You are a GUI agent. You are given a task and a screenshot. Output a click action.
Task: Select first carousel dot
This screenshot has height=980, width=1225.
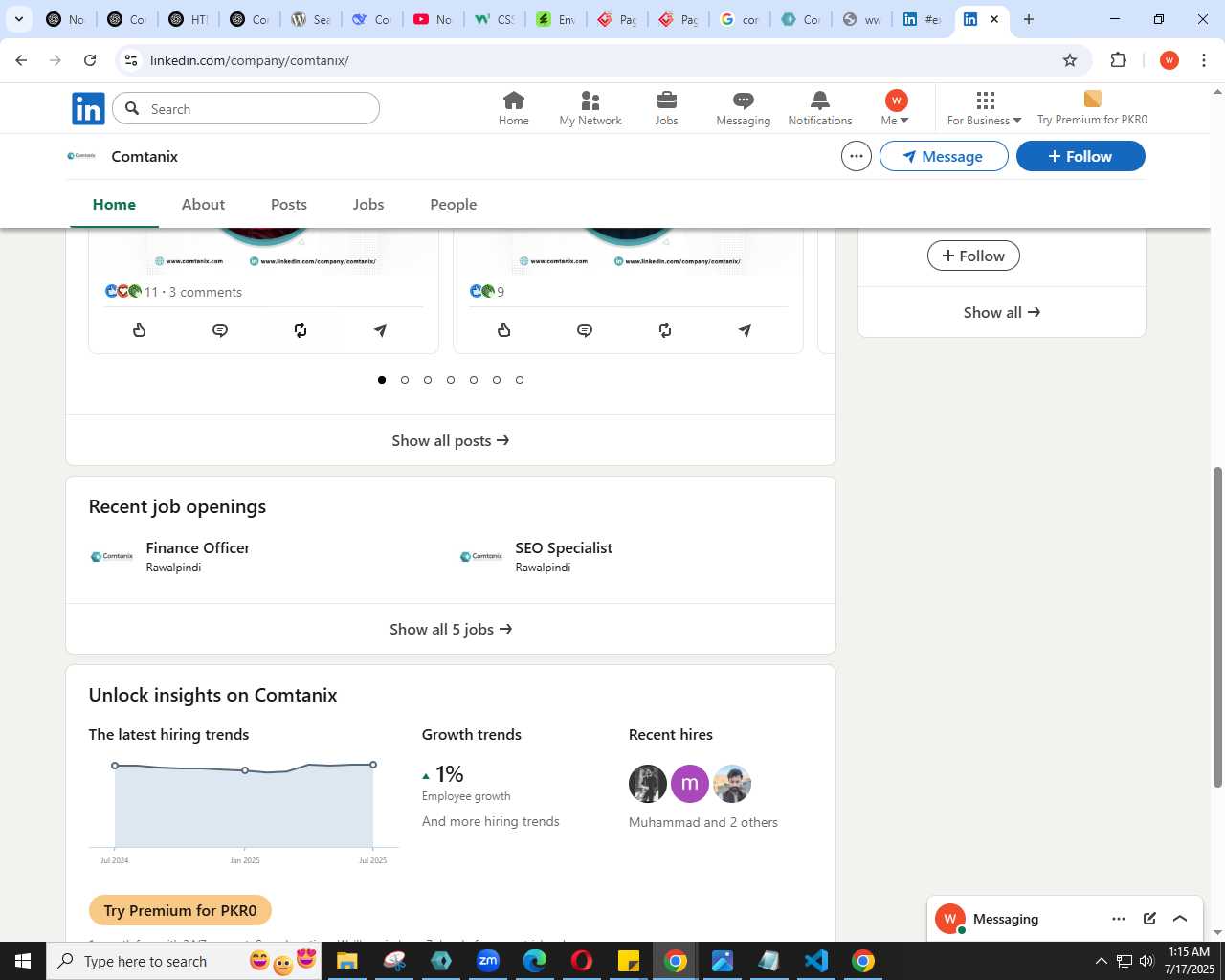382,380
